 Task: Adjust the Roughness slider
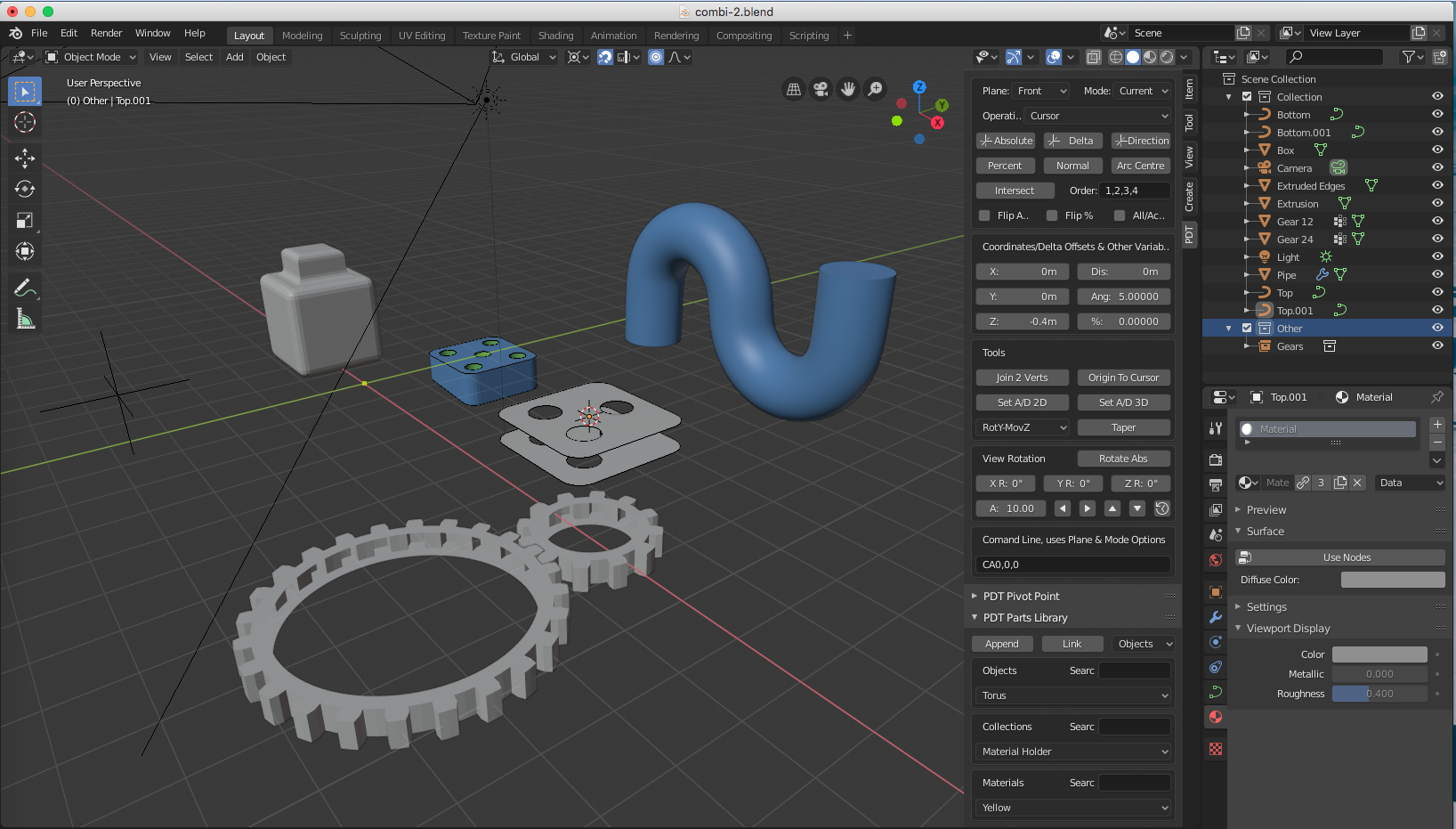coord(1379,694)
